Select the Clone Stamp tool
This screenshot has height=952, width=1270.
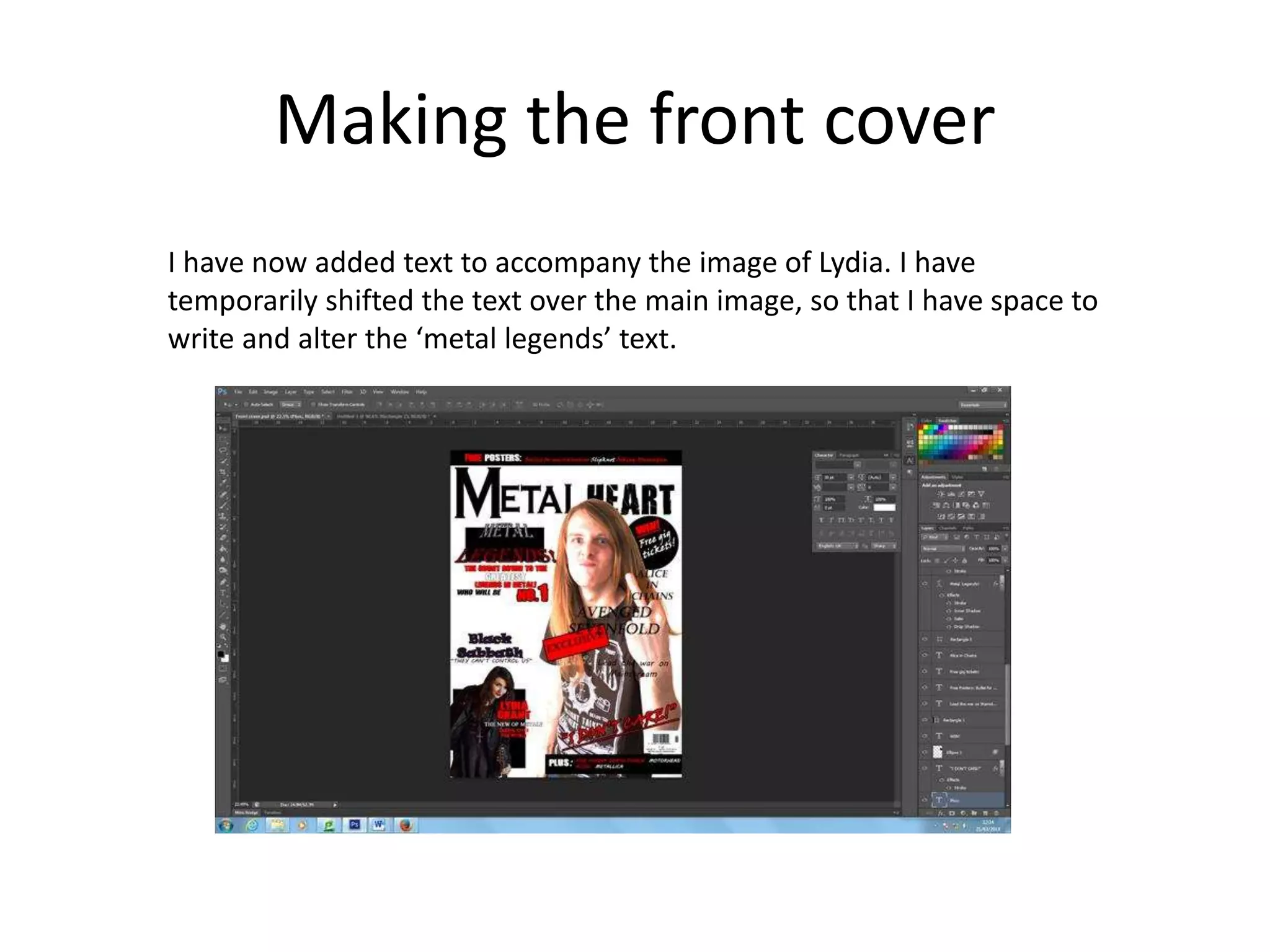tap(223, 516)
